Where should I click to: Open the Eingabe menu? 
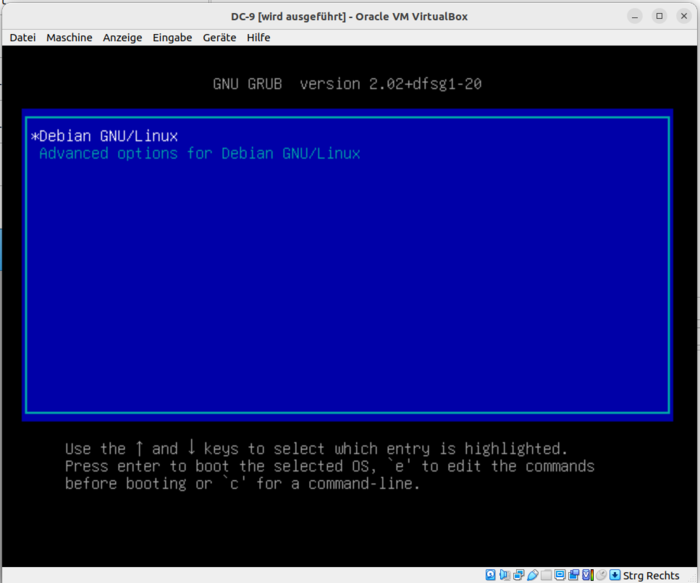click(173, 38)
